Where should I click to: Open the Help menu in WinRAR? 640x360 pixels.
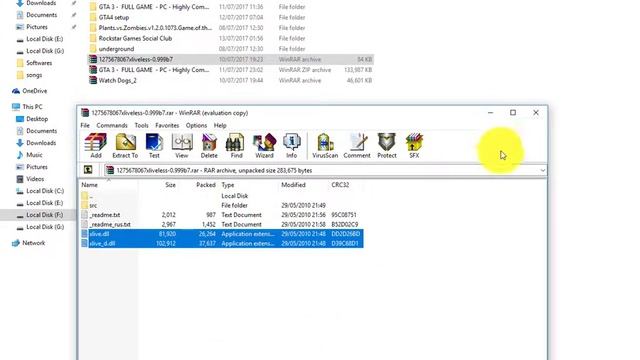[x=220, y=125]
